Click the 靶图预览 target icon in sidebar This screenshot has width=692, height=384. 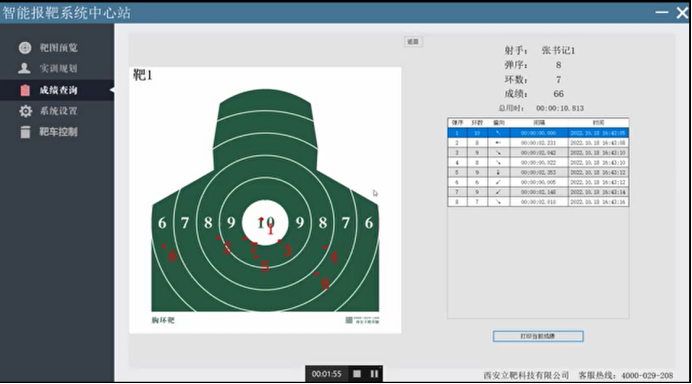coord(25,48)
